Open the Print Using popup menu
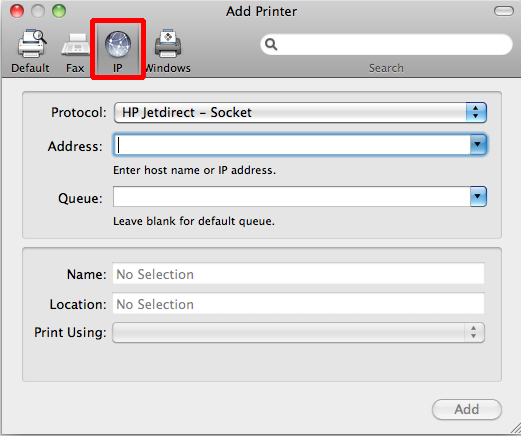The height and width of the screenshot is (436, 521). pyautogui.click(x=298, y=332)
